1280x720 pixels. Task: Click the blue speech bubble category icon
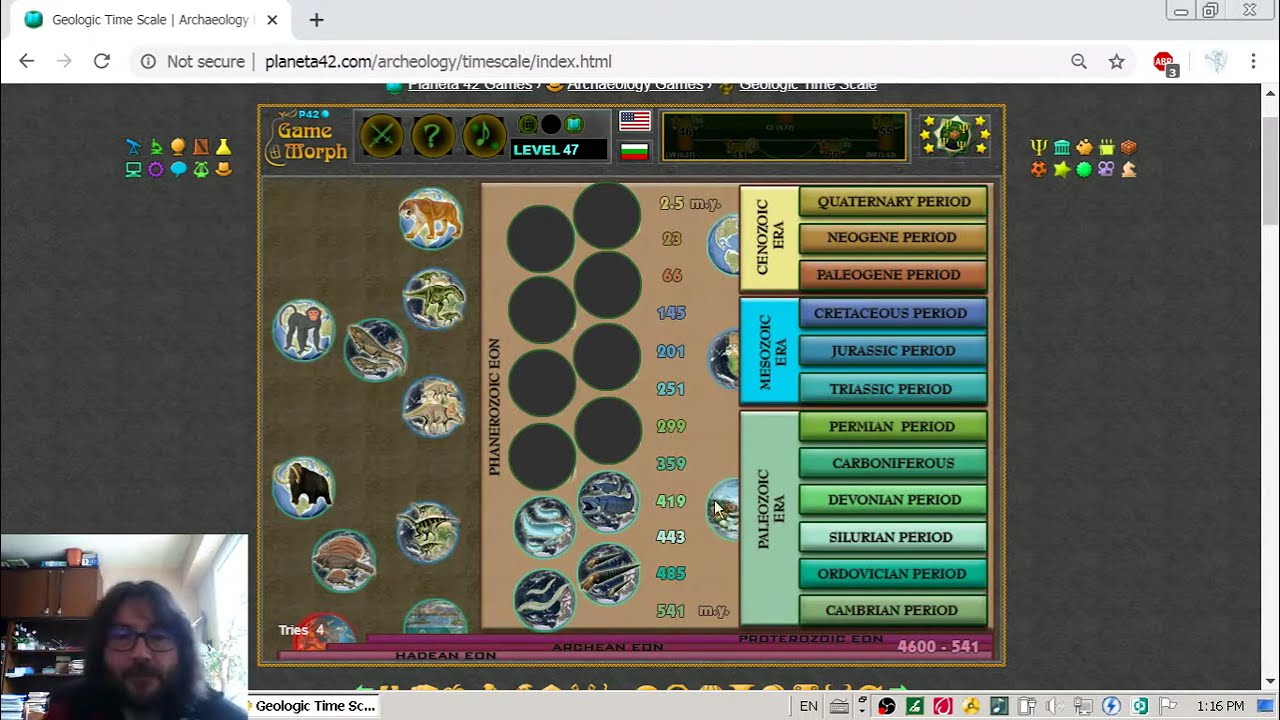(x=178, y=169)
